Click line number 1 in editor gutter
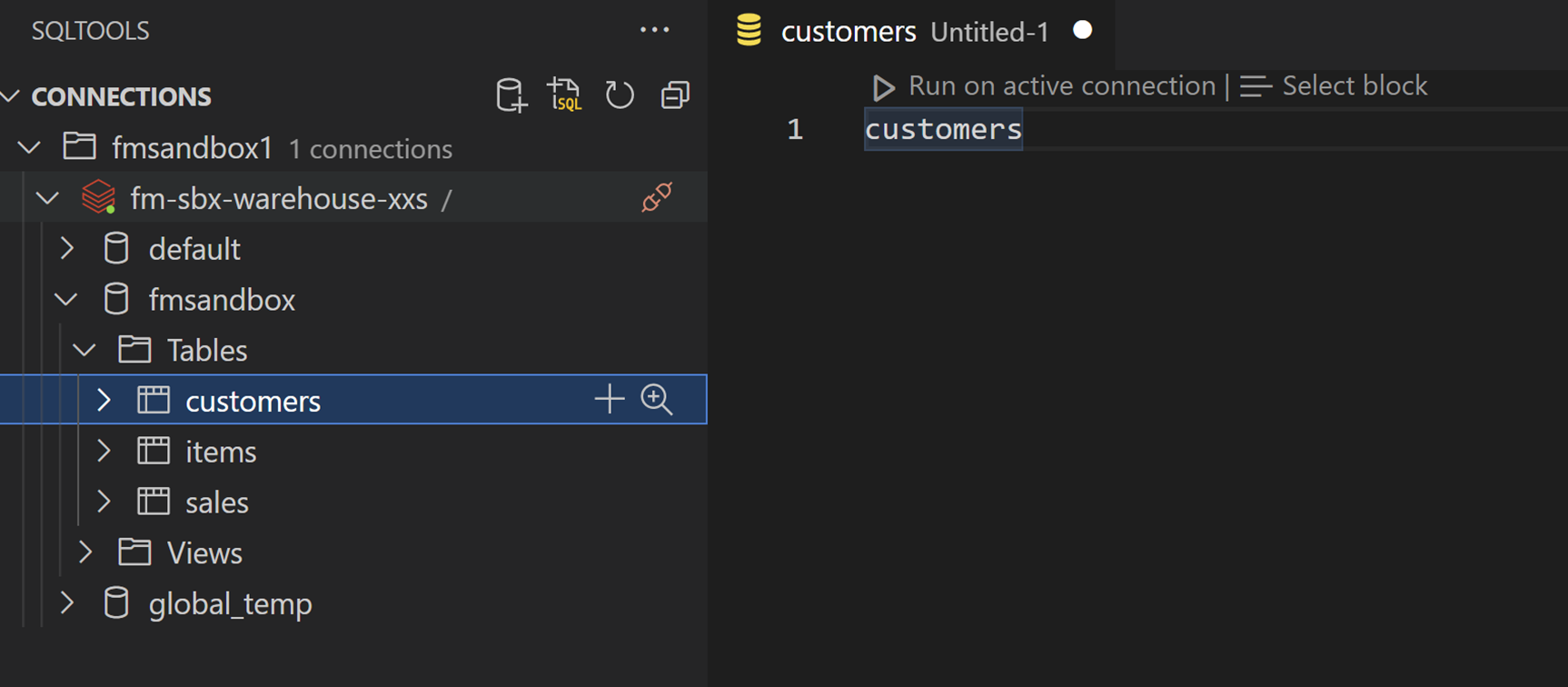Screen dimensions: 1568x687 (x=795, y=129)
